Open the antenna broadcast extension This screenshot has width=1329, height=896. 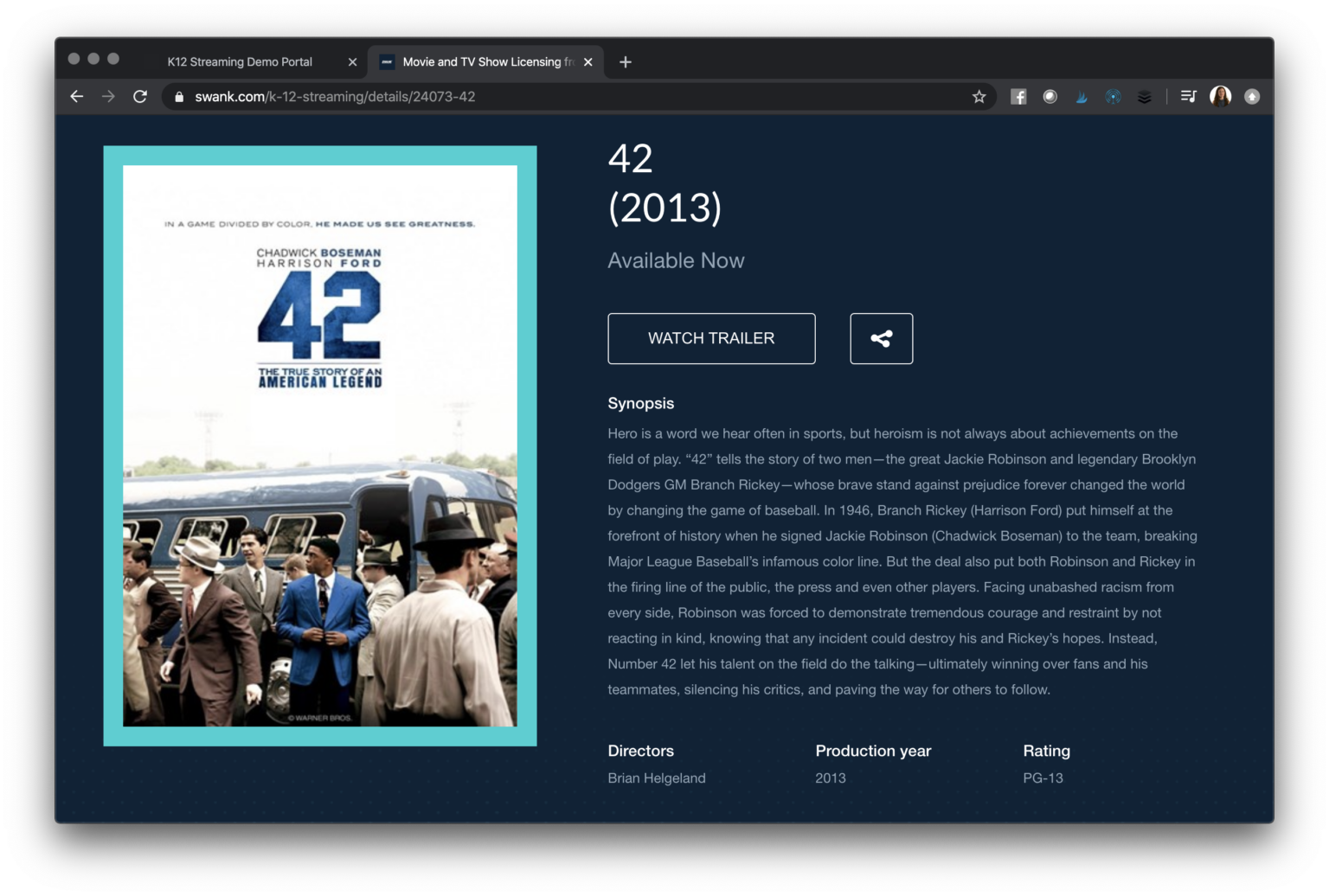pyautogui.click(x=1114, y=96)
